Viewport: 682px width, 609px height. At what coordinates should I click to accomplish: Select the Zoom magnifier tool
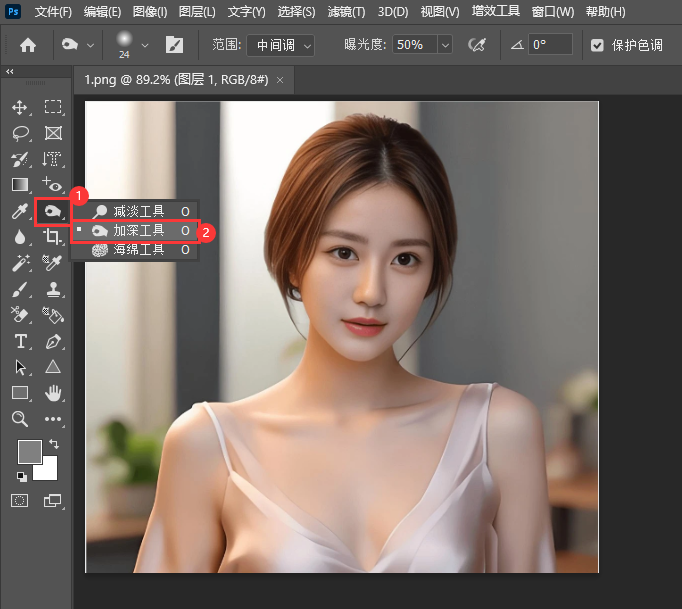pos(20,419)
